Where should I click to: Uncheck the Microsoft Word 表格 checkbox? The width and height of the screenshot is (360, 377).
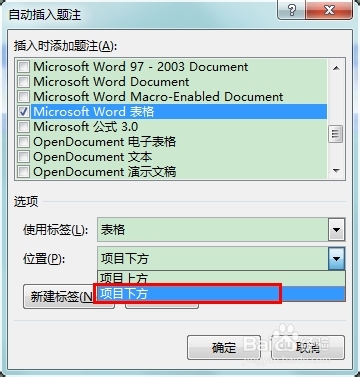click(x=23, y=112)
